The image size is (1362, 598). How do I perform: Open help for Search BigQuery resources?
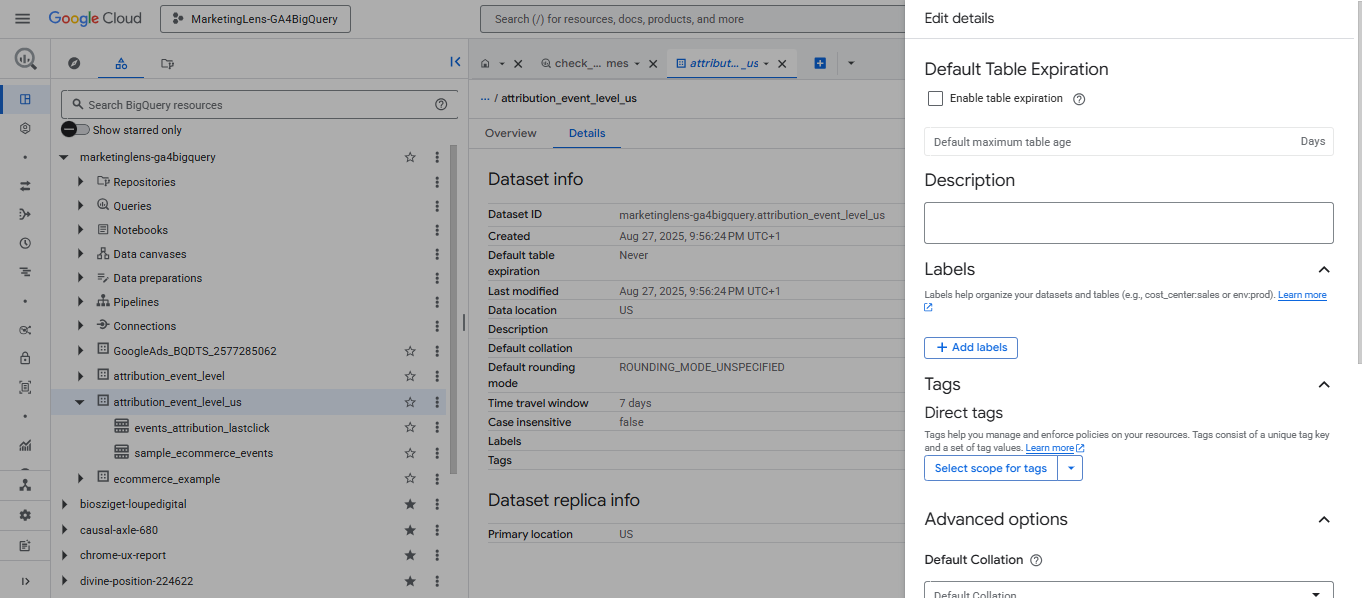tap(441, 104)
